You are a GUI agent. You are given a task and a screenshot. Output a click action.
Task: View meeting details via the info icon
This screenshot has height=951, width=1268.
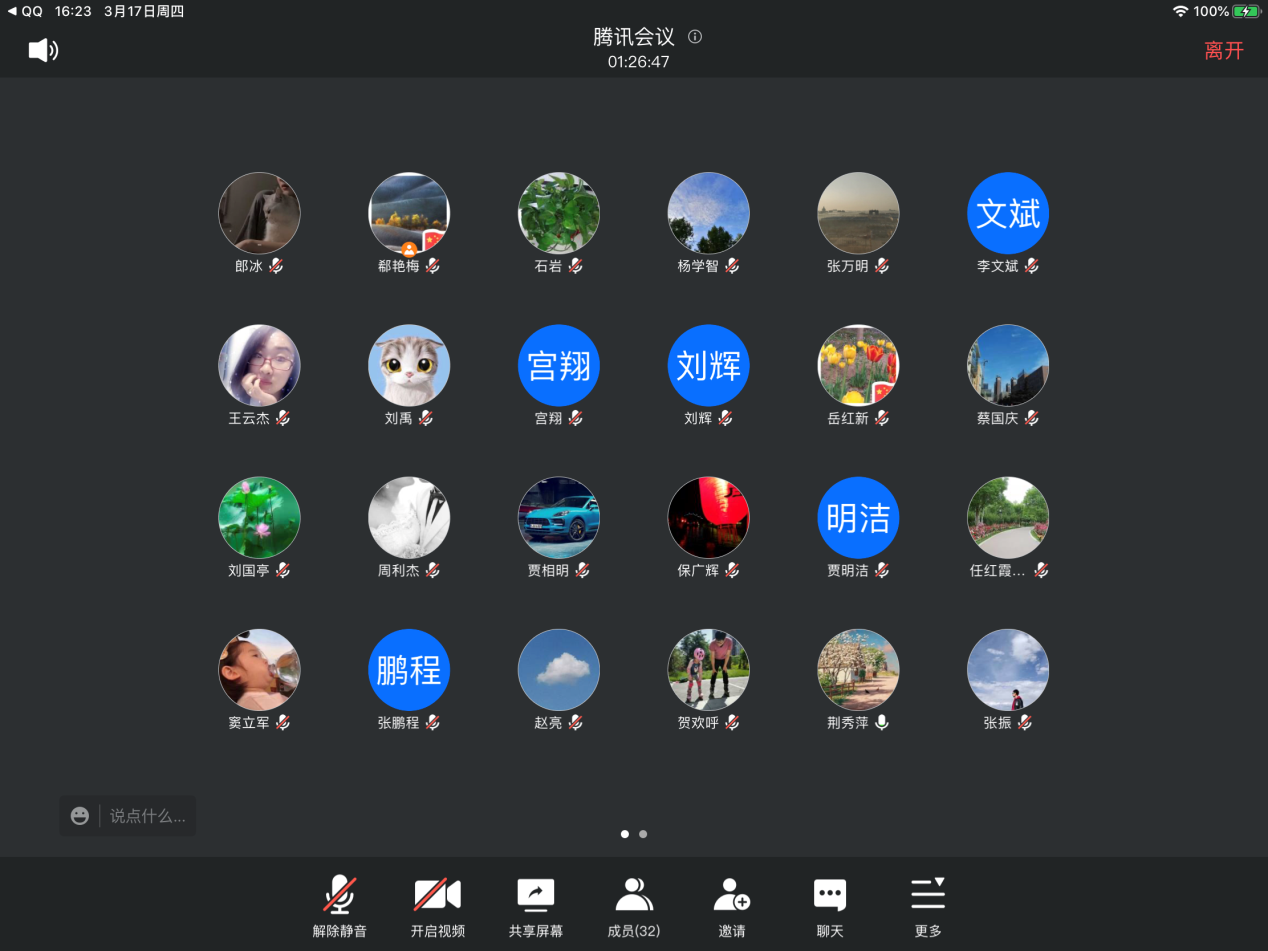[694, 36]
